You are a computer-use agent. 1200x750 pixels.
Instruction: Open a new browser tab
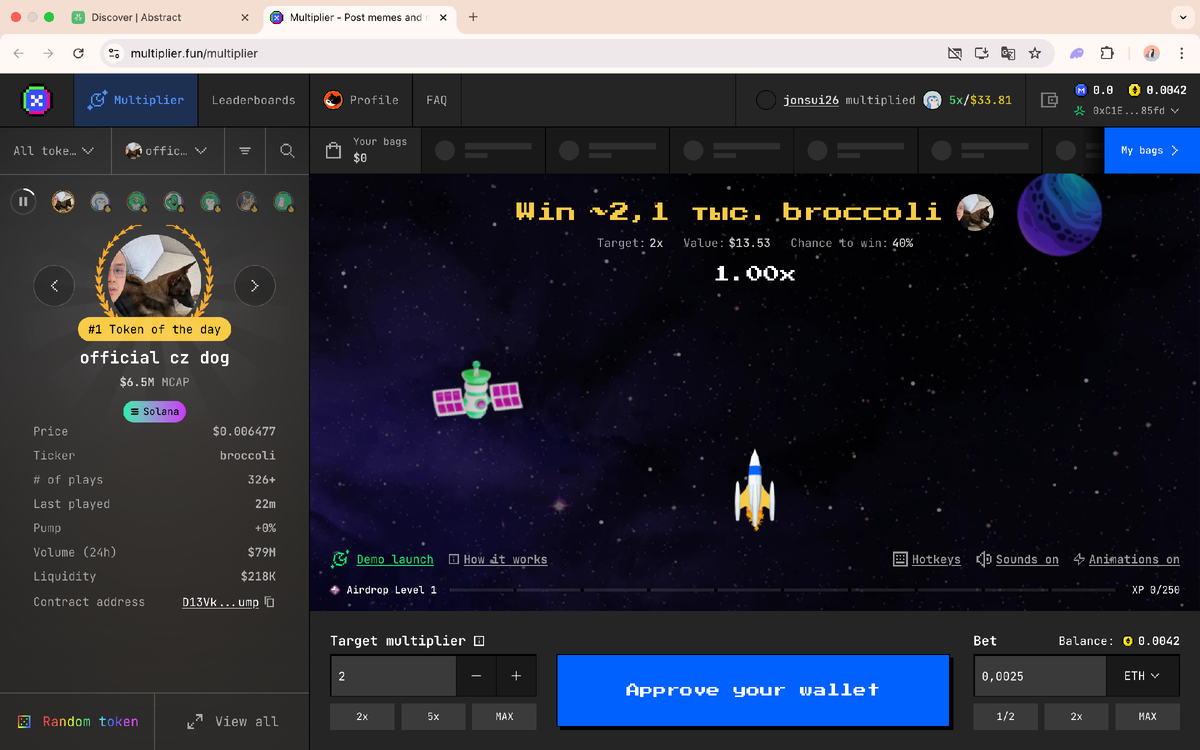point(473,17)
